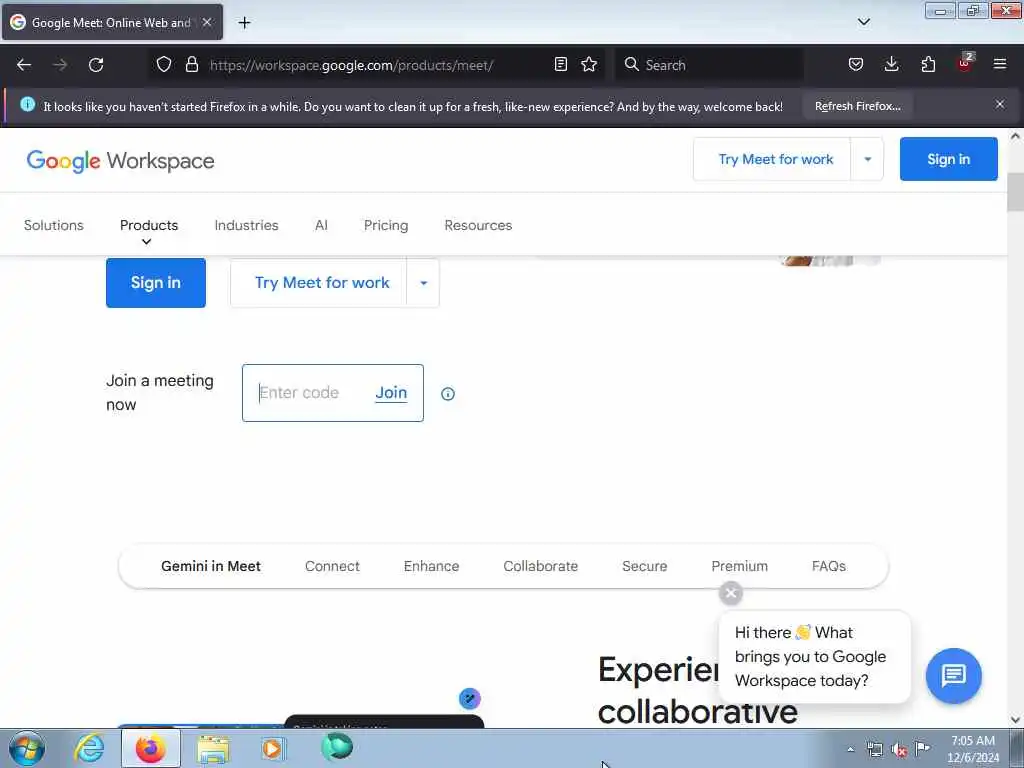Open the Action Center flag icon

922,748
